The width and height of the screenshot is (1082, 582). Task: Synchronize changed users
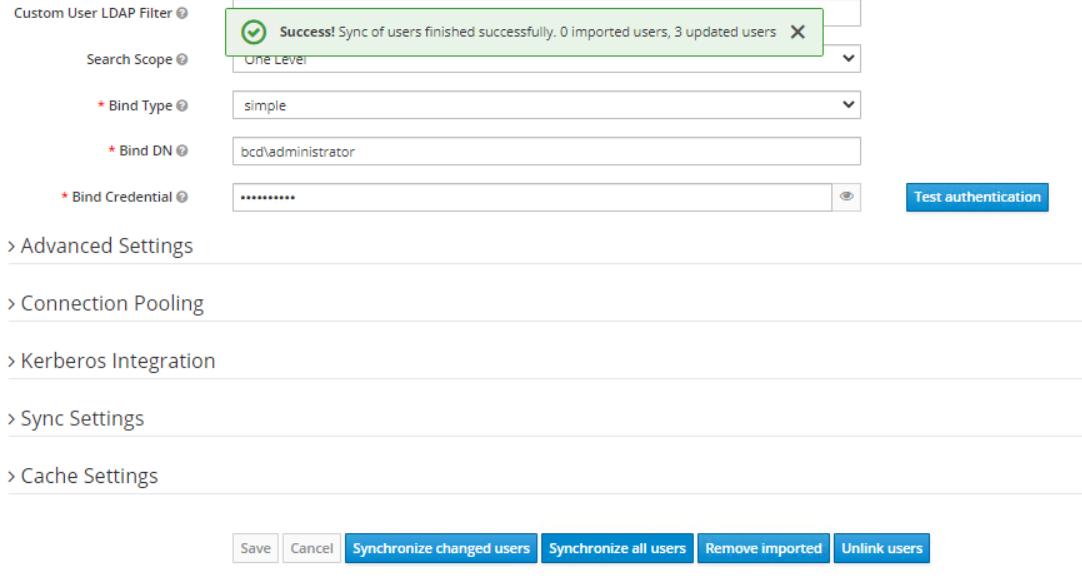pos(441,548)
